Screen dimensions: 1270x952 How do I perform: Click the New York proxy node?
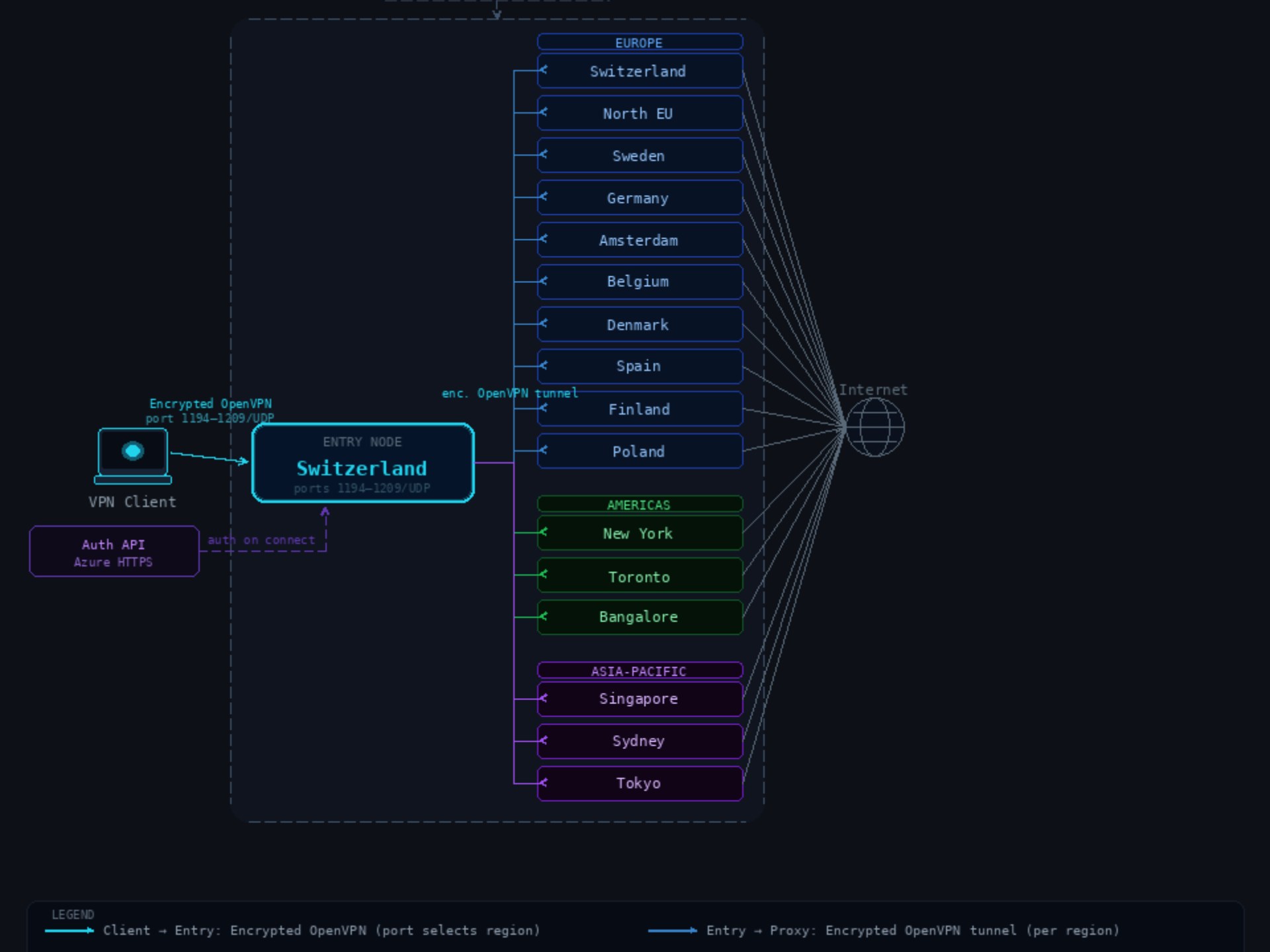[638, 534]
